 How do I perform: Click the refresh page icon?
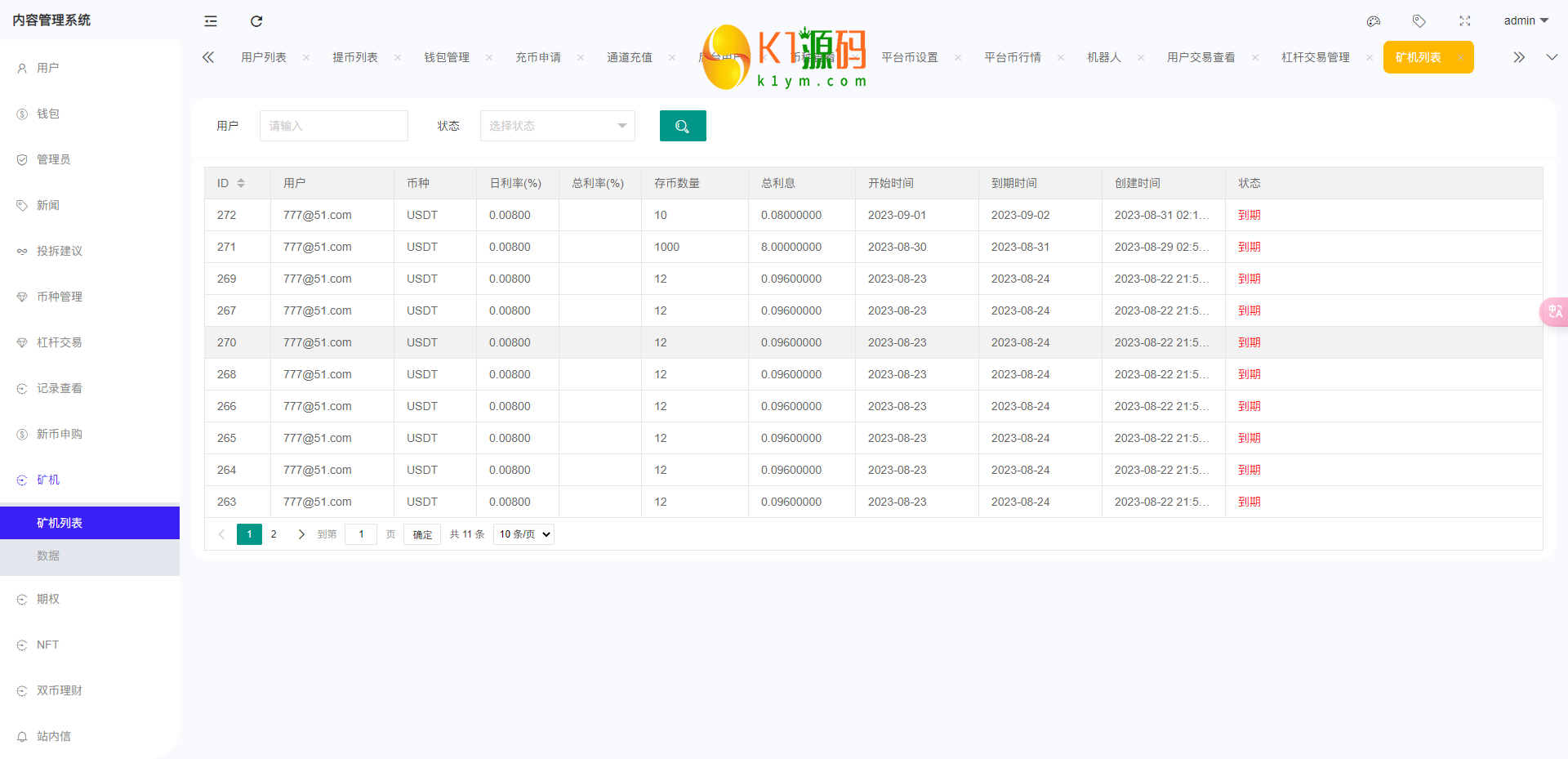(x=256, y=21)
